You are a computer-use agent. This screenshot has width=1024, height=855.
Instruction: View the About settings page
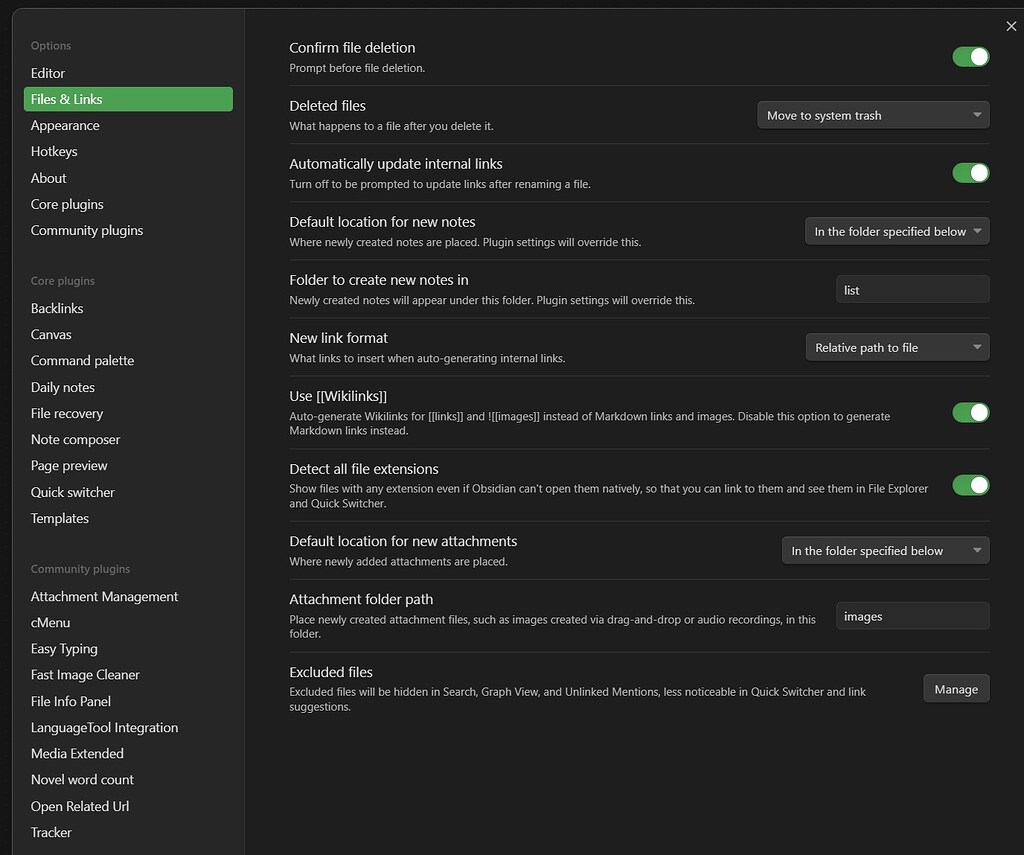48,177
